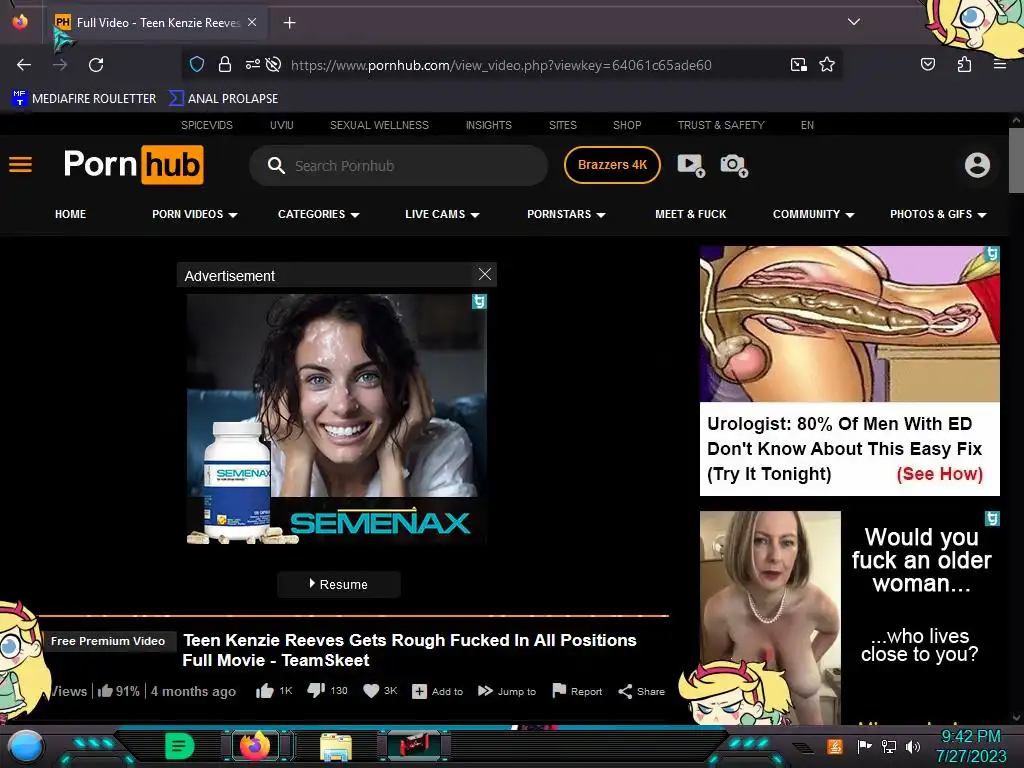The width and height of the screenshot is (1024, 768).
Task: Click the site logo
Action: coord(133,165)
